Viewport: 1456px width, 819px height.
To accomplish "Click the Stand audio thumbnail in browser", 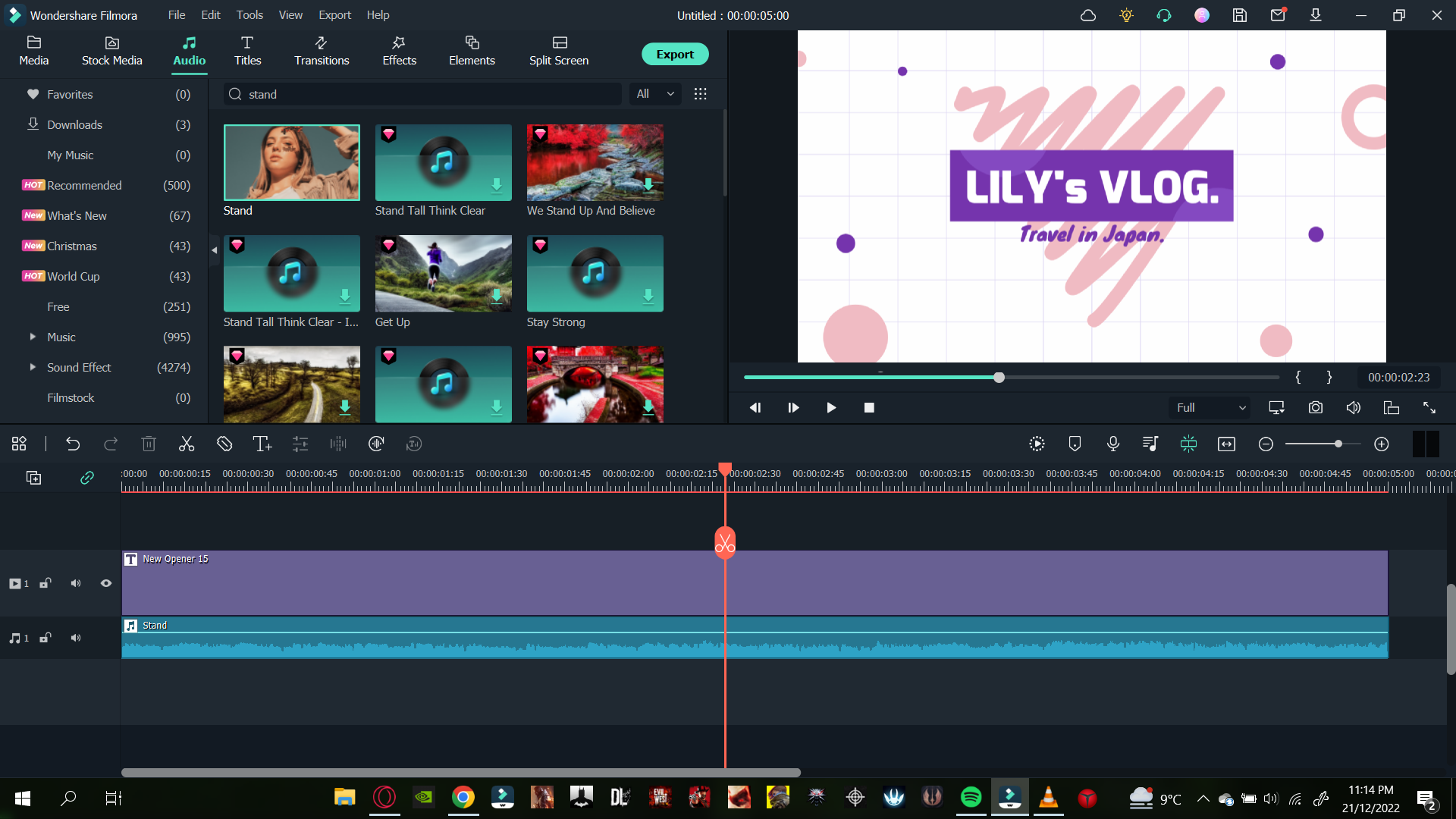I will (x=290, y=162).
